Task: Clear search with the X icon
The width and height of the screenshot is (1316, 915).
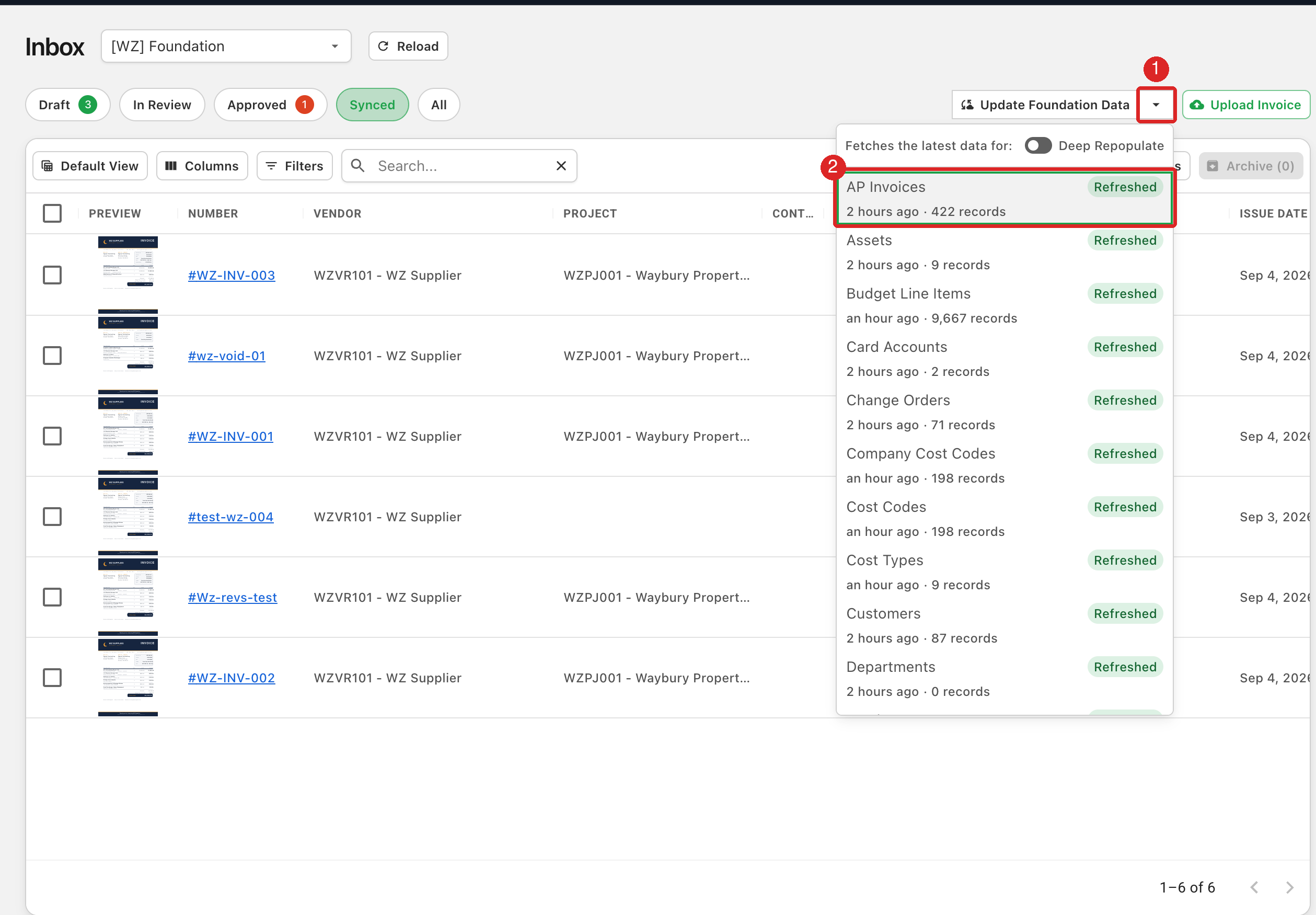Action: (x=561, y=166)
